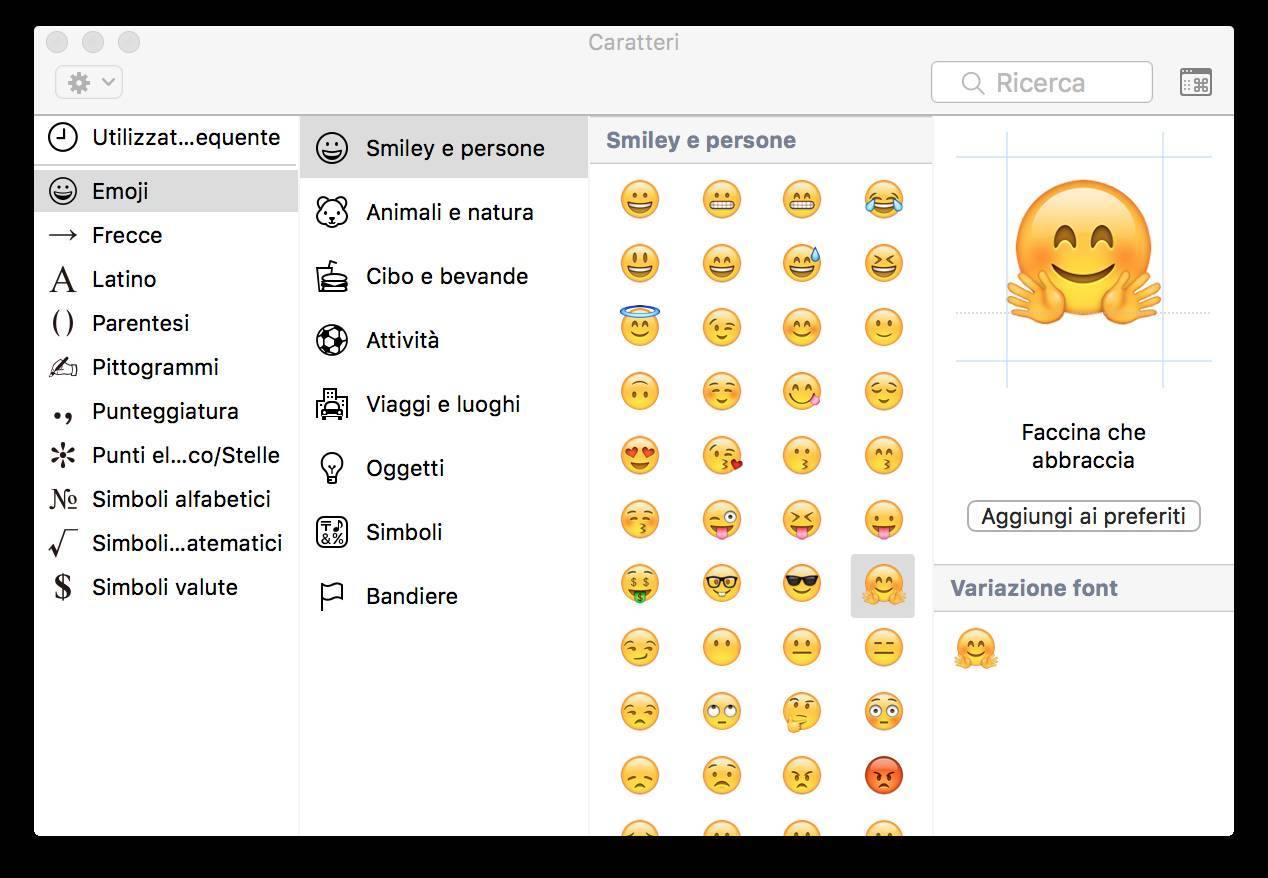Pick the laughing squinting face emoji
The height and width of the screenshot is (878, 1268).
(884, 263)
